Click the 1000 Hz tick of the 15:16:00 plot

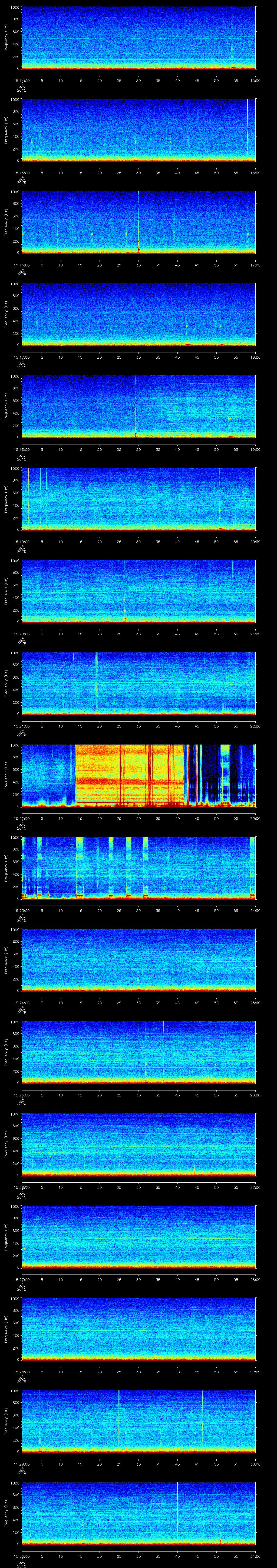click(15, 192)
